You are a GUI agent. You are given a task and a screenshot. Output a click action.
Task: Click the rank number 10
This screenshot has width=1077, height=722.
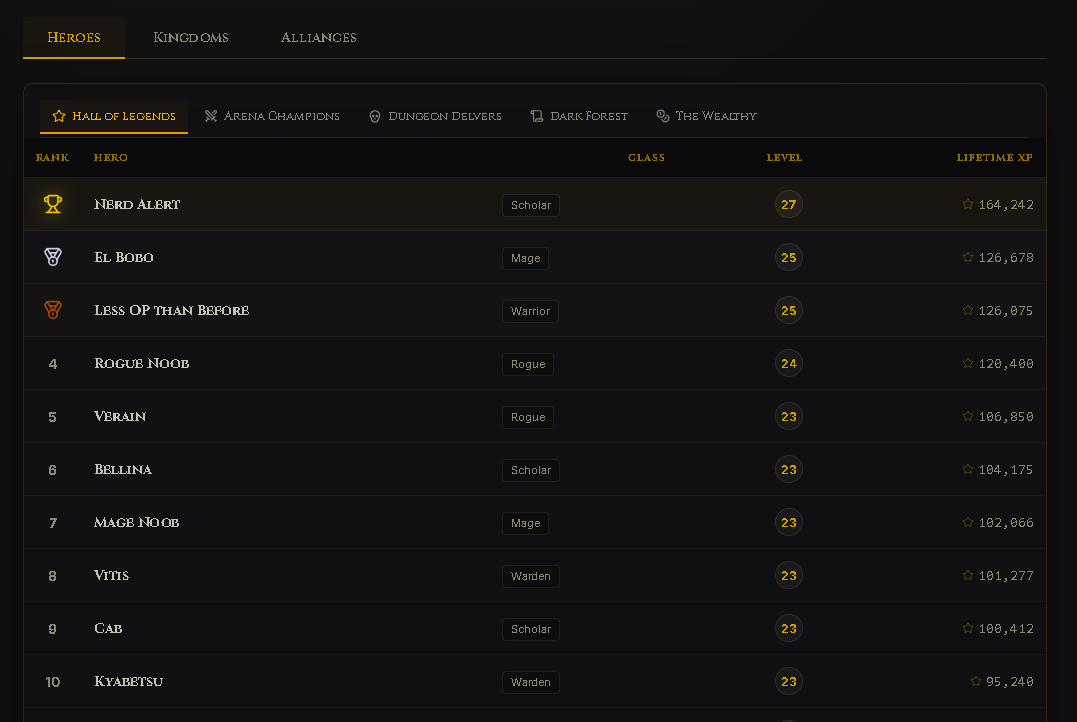[53, 682]
